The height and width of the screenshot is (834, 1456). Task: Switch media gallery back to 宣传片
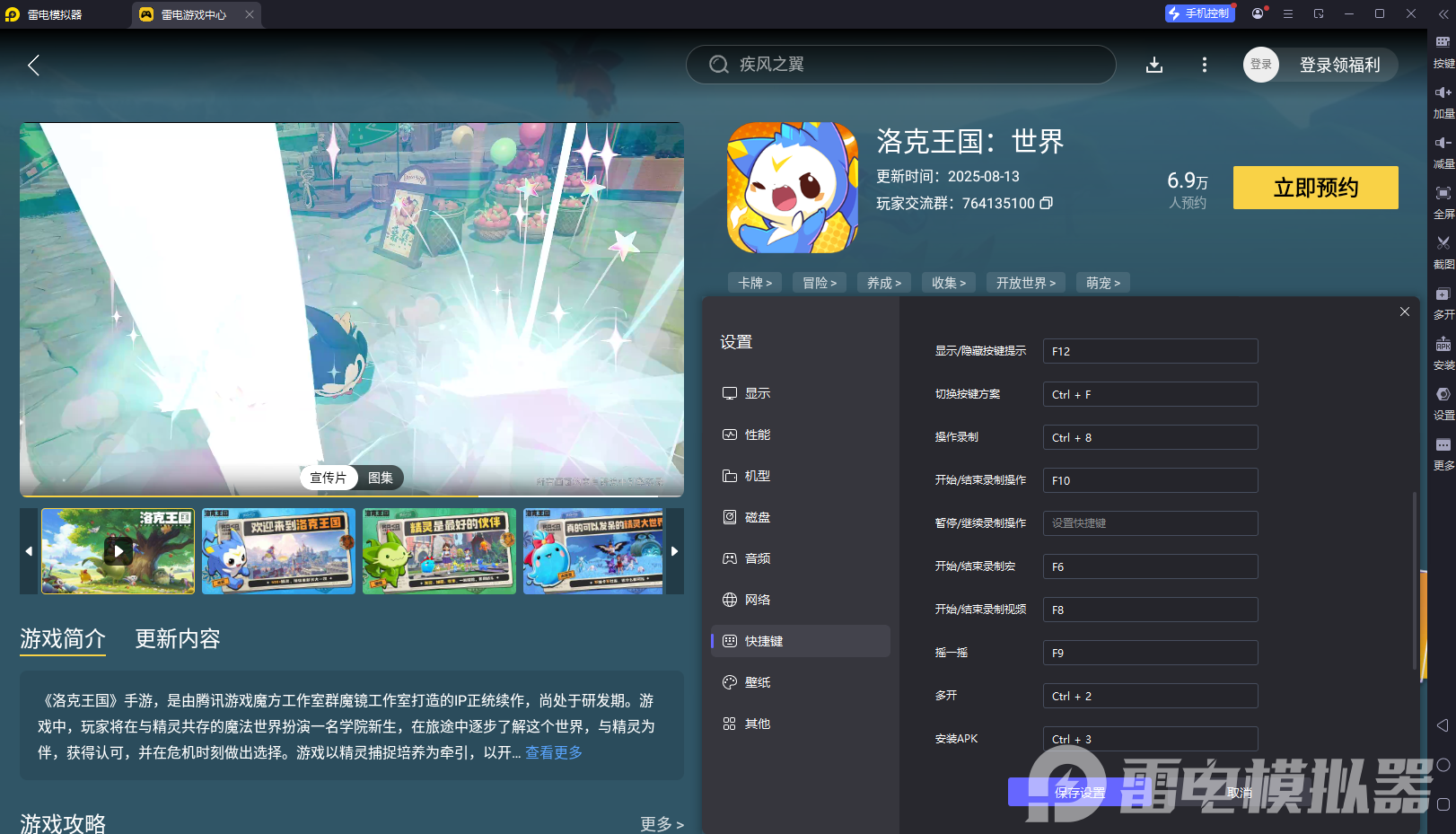click(x=329, y=478)
